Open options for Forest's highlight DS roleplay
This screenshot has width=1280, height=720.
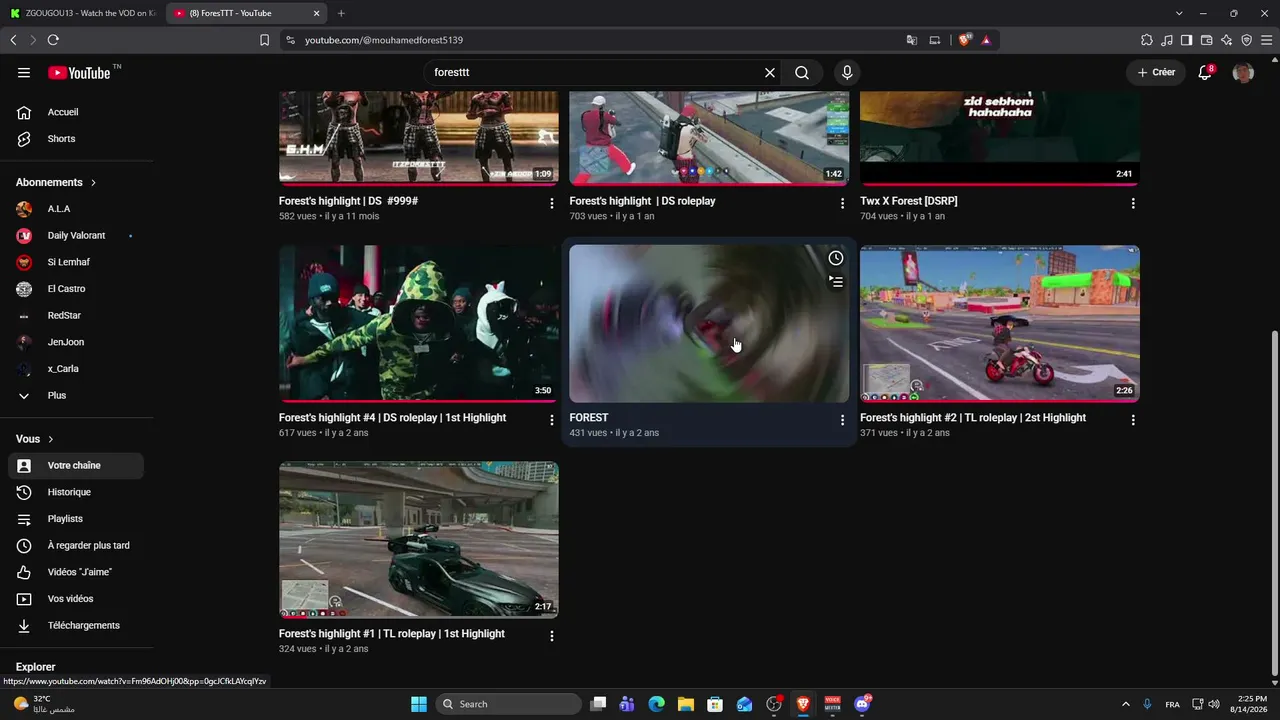tap(842, 204)
